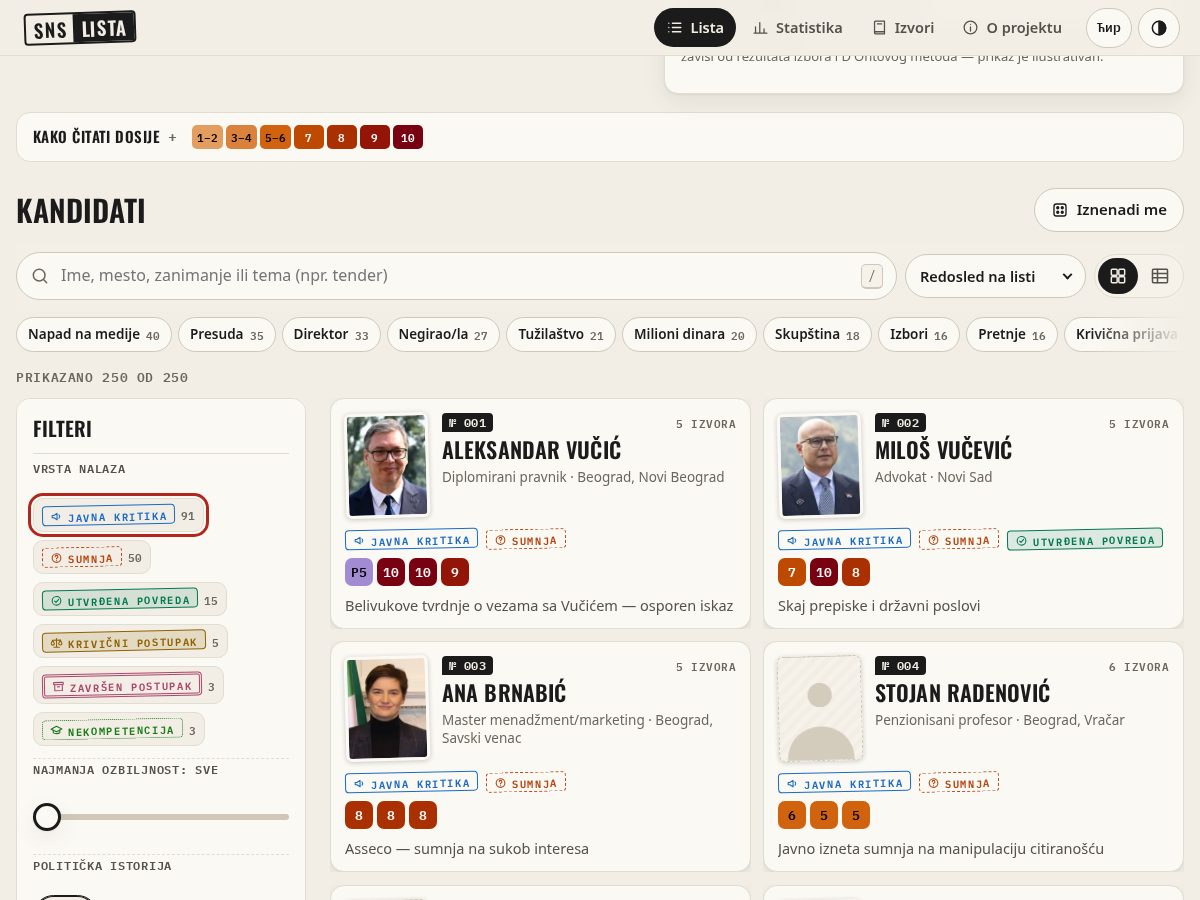The image size is (1200, 900).
Task: Toggle dark/light theme contrast icon
Action: (1159, 28)
